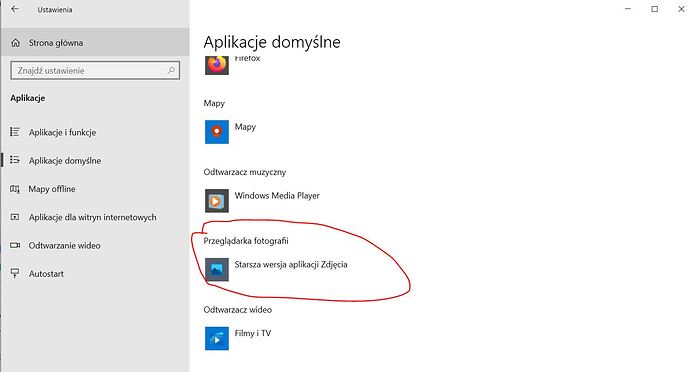The image size is (690, 372).
Task: Click the Odtwarzanie wideo camera icon
Action: (15, 245)
